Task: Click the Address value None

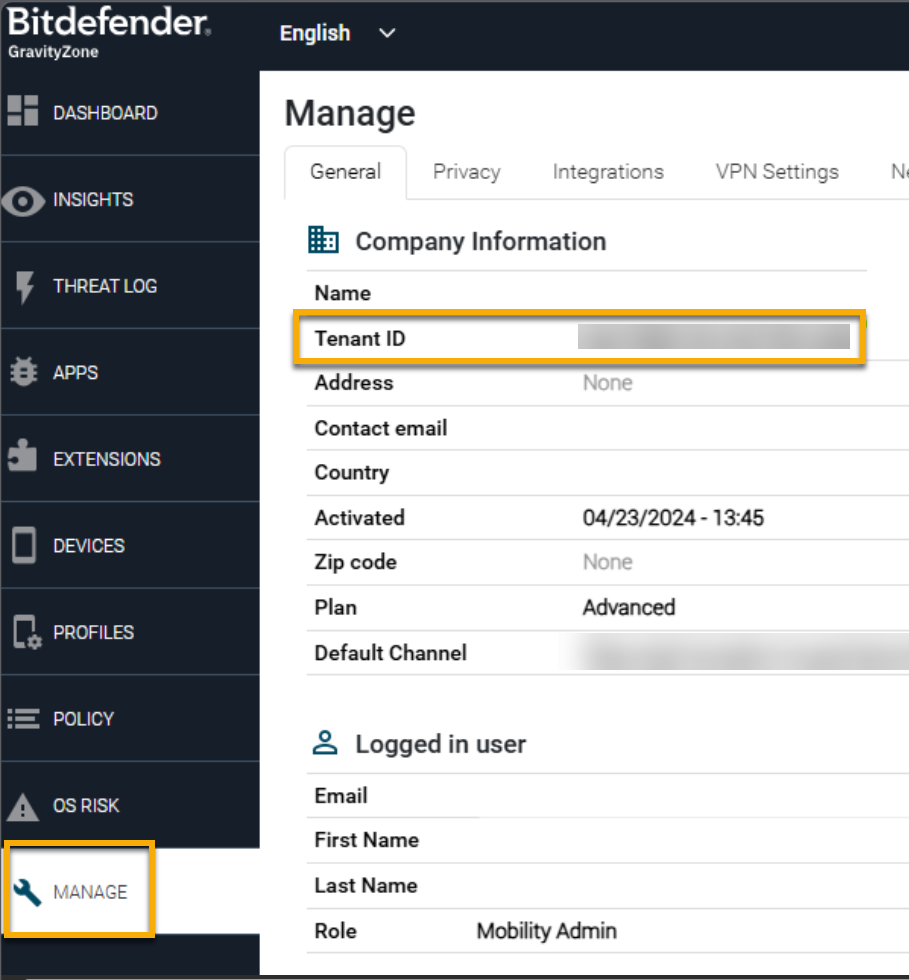Action: click(608, 382)
